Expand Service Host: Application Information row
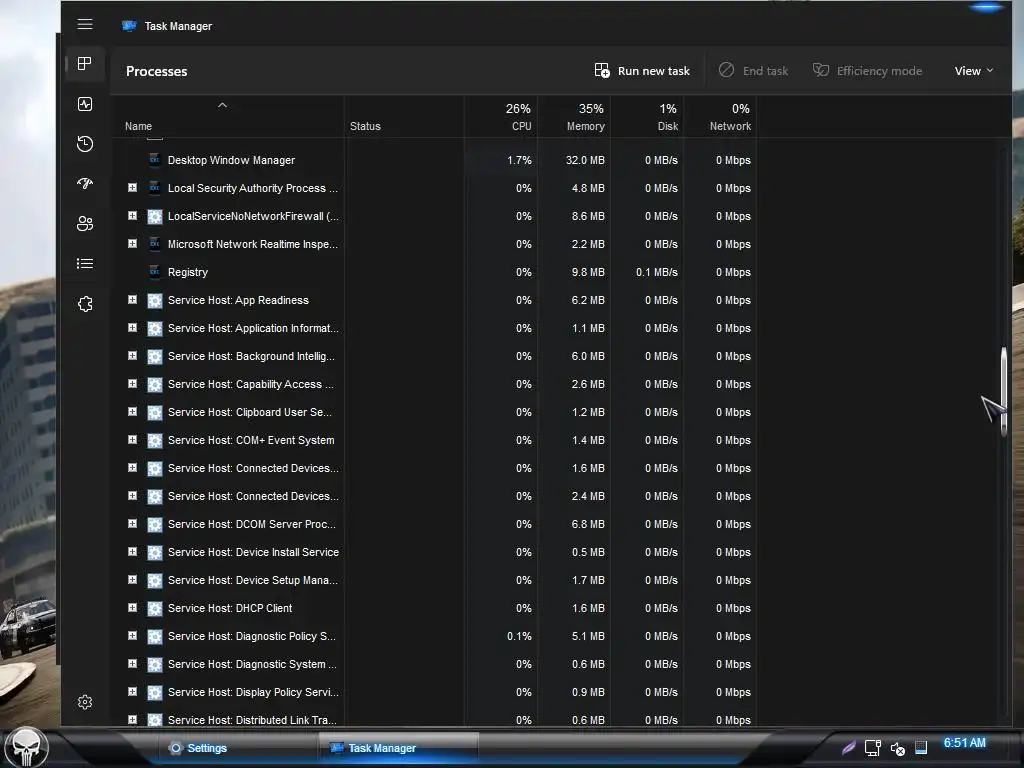This screenshot has width=1024, height=768. click(x=133, y=328)
